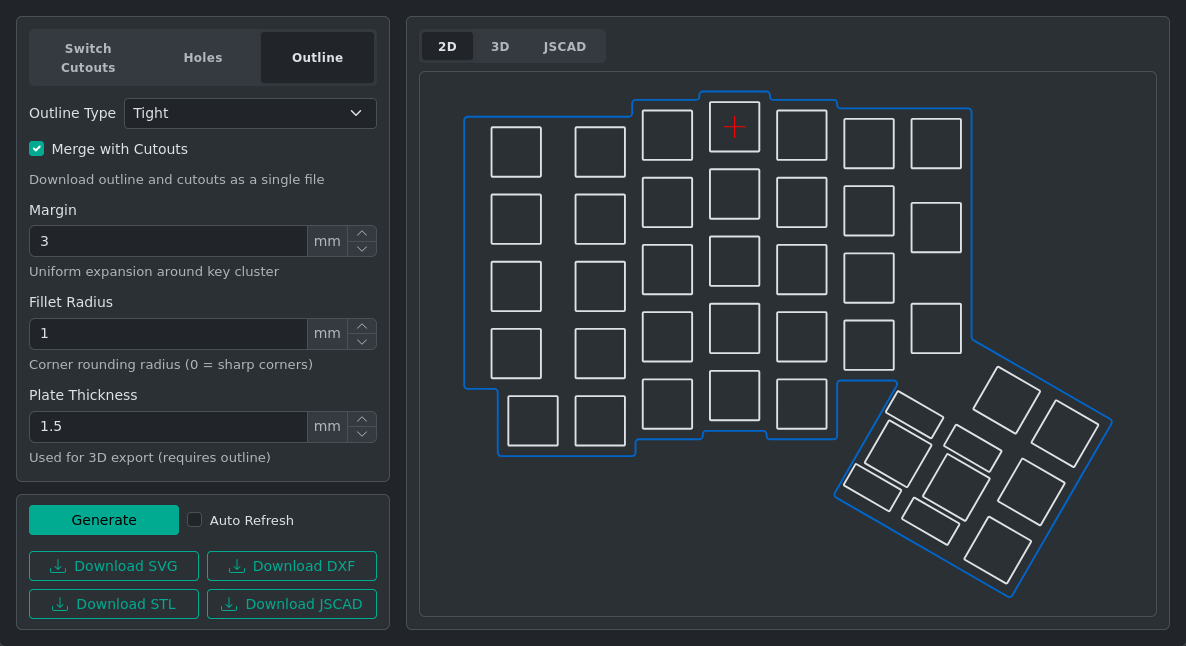
Task: Increment the Margin value using the up arrow
Action: [363, 234]
